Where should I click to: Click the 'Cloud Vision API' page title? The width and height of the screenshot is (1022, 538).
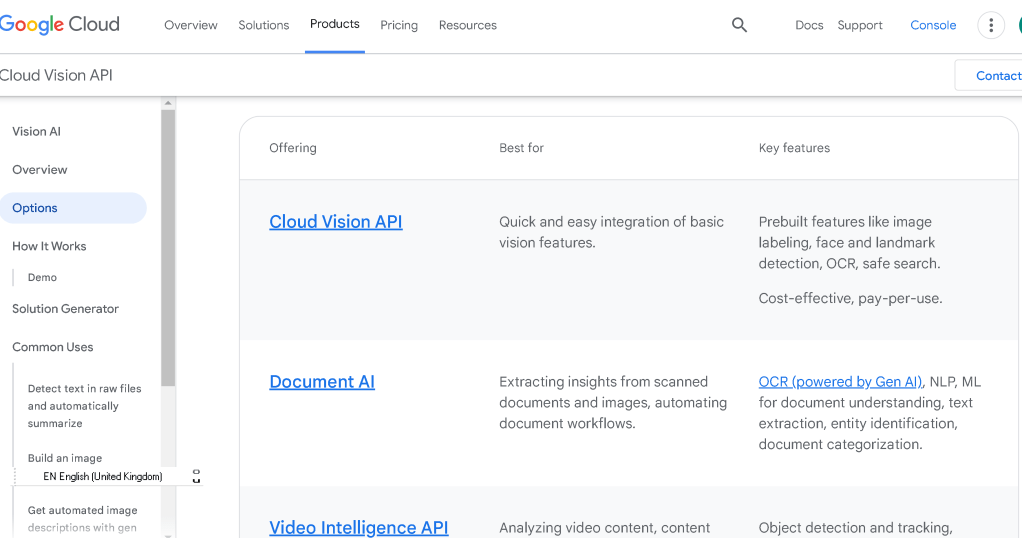pos(56,75)
